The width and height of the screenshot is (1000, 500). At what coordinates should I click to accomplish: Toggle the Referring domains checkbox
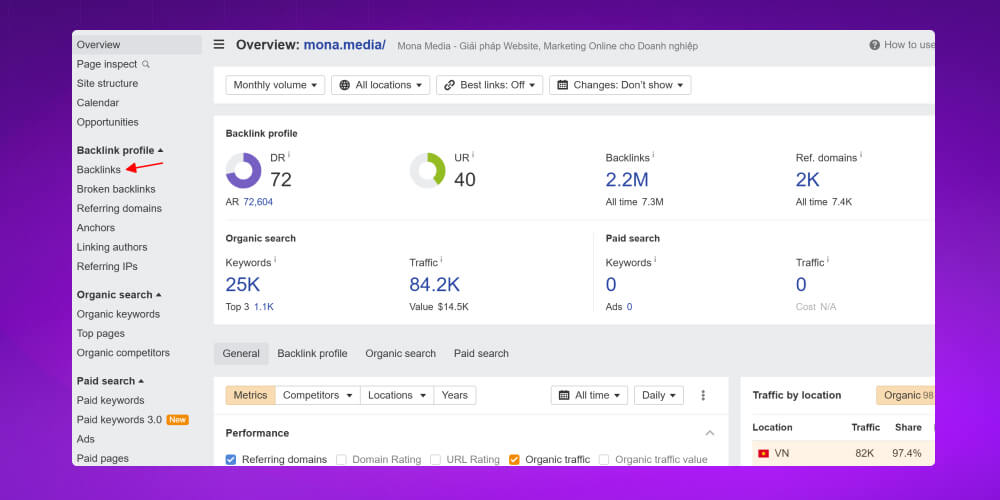click(231, 459)
